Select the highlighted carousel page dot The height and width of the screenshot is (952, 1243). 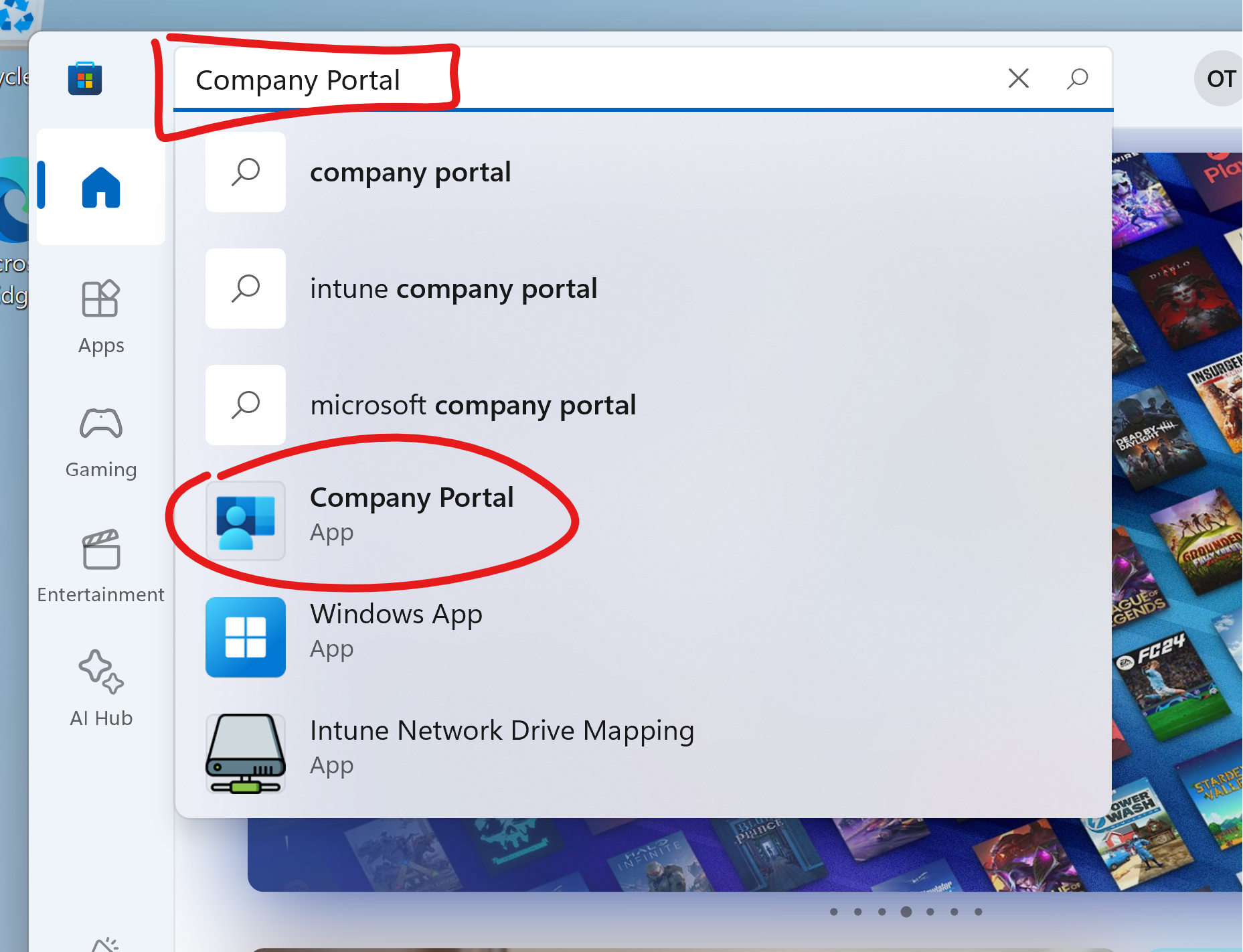coord(906,911)
